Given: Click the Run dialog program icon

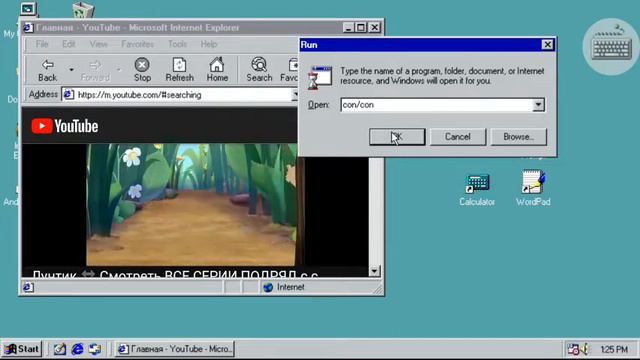Looking at the screenshot, I should (x=320, y=77).
